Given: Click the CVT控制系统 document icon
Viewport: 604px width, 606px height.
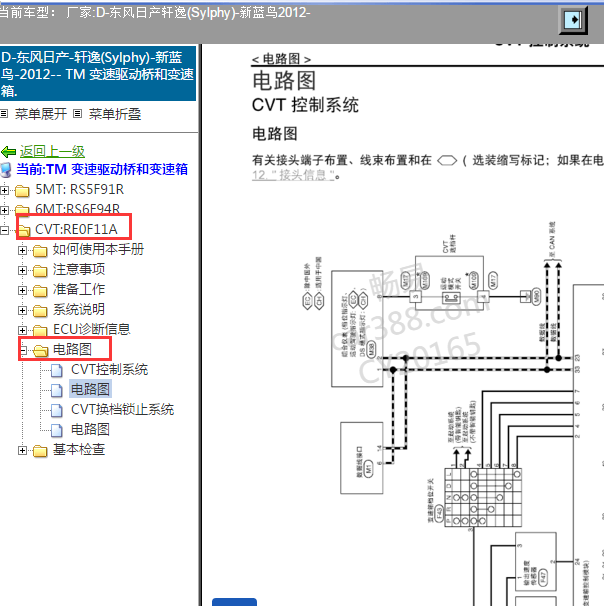Looking at the screenshot, I should coord(57,370).
